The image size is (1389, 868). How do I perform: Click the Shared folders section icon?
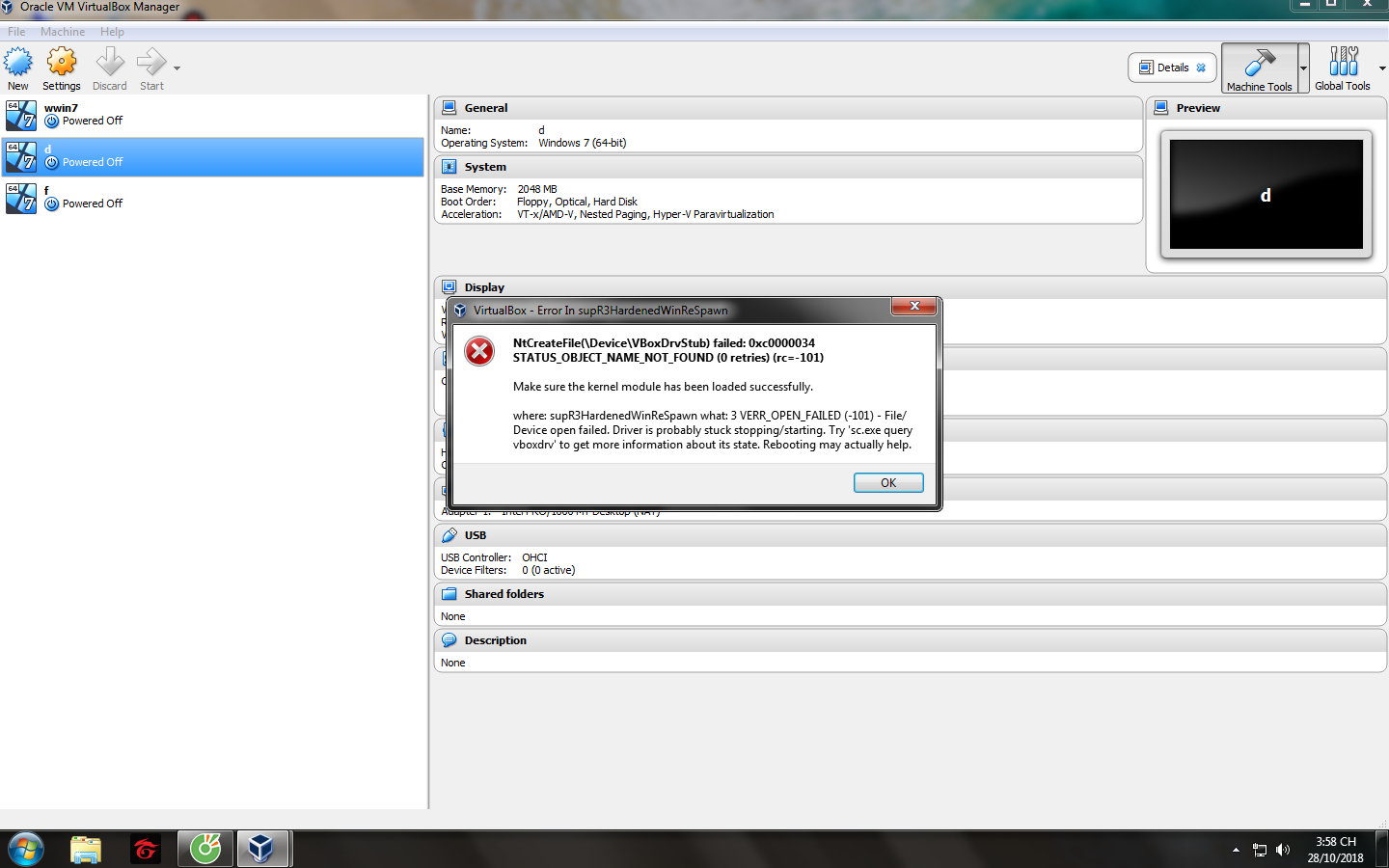click(x=449, y=594)
